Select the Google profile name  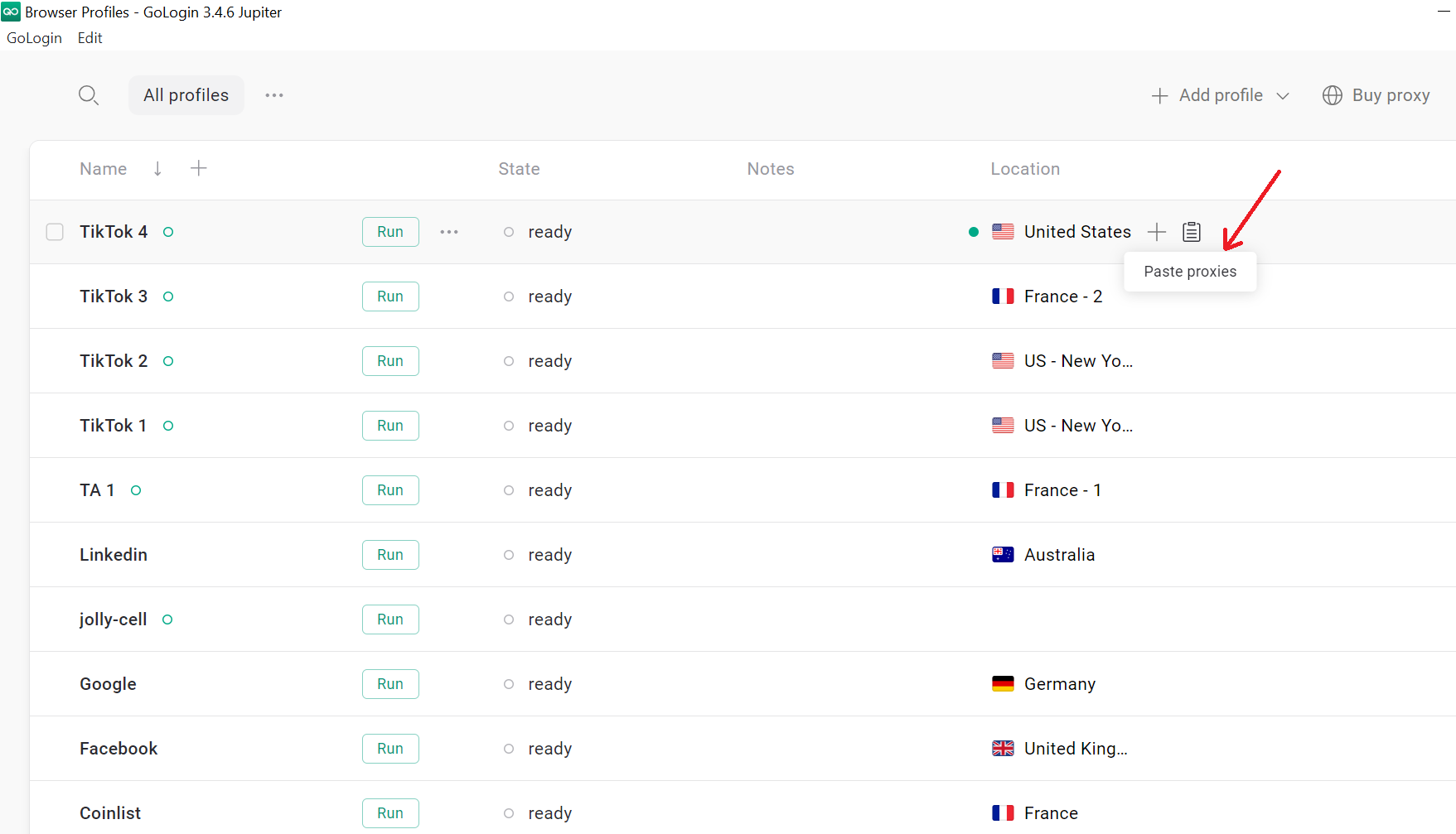pyautogui.click(x=108, y=684)
